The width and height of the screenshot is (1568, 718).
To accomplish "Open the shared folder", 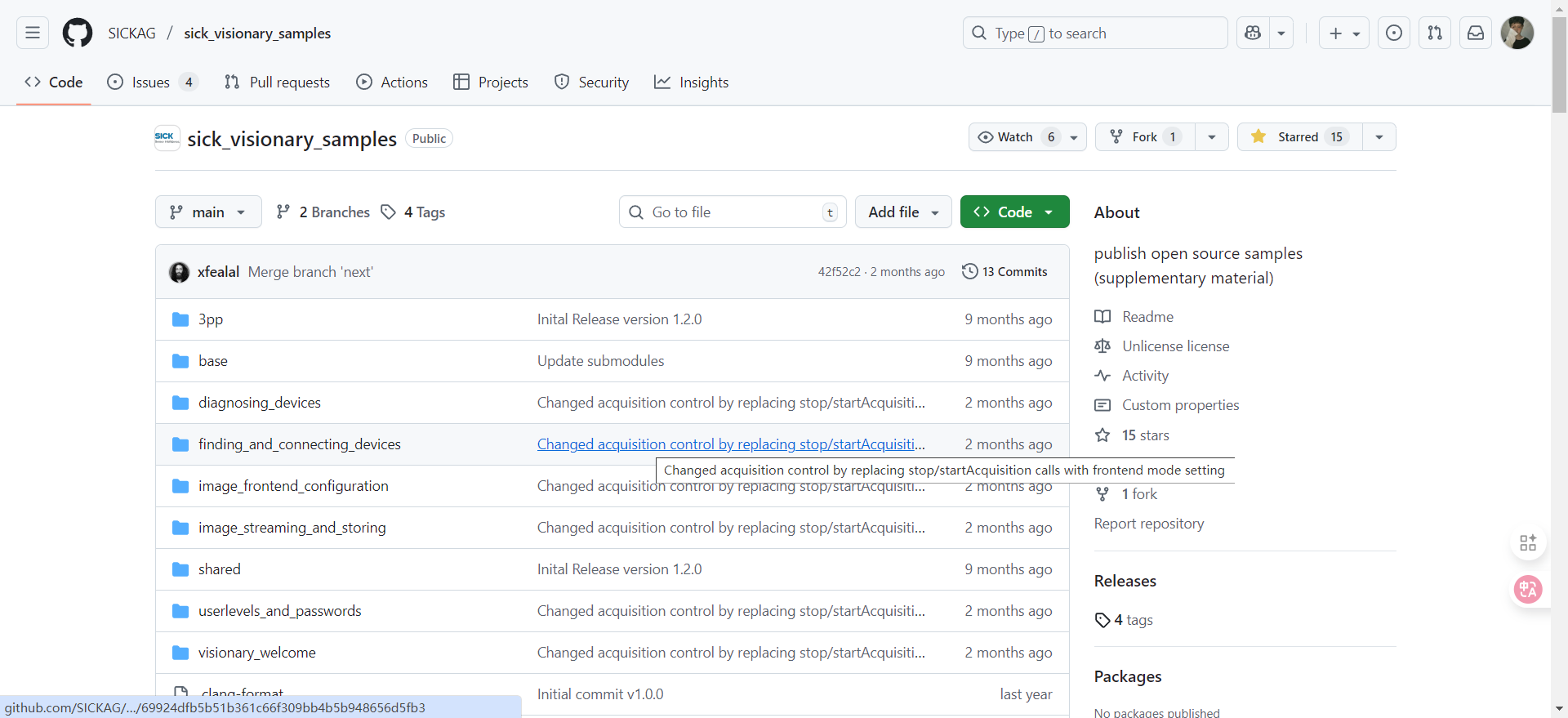I will [x=220, y=569].
